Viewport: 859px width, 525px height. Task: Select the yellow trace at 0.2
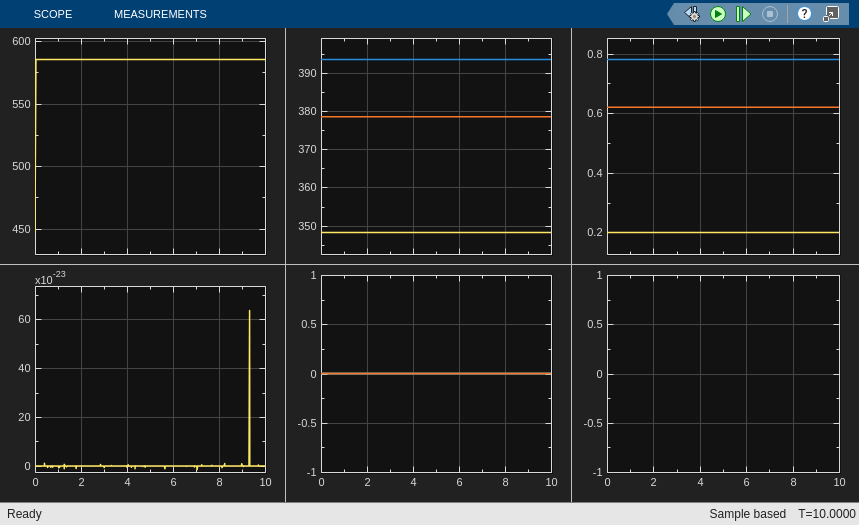[723, 232]
